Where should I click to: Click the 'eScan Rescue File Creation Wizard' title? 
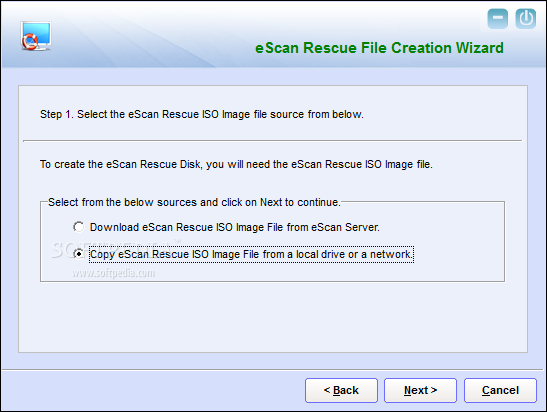pos(380,48)
